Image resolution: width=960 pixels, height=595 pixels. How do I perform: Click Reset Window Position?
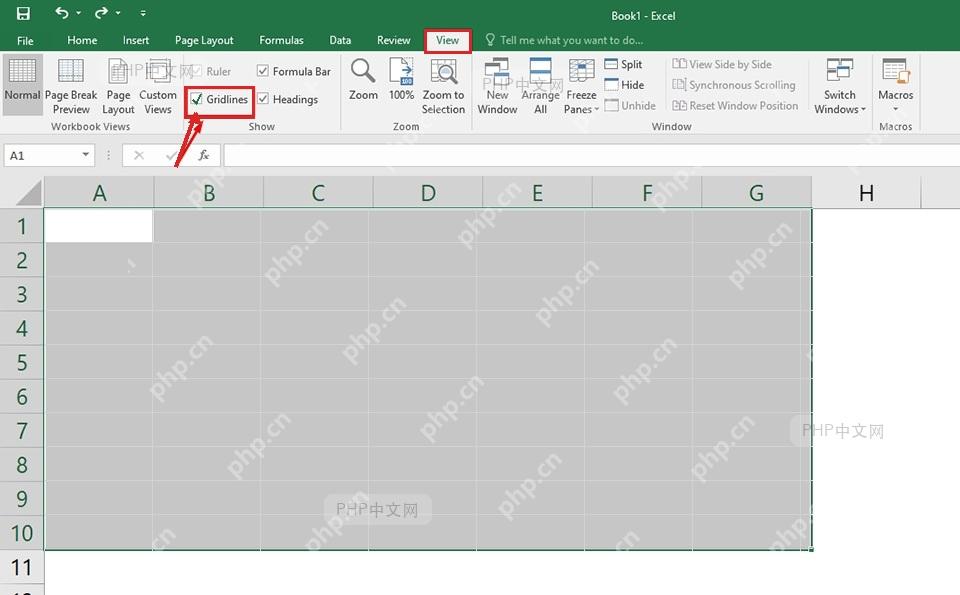pyautogui.click(x=735, y=105)
